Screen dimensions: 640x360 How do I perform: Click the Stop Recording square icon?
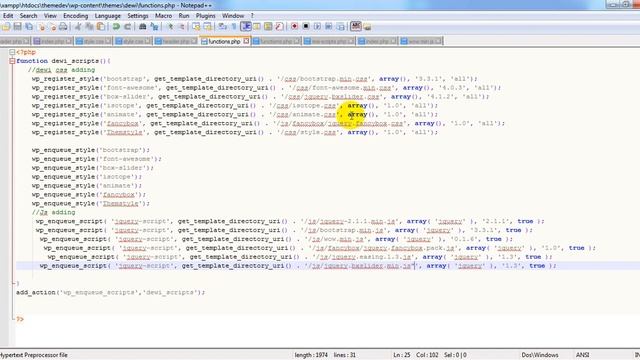(x=306, y=27)
